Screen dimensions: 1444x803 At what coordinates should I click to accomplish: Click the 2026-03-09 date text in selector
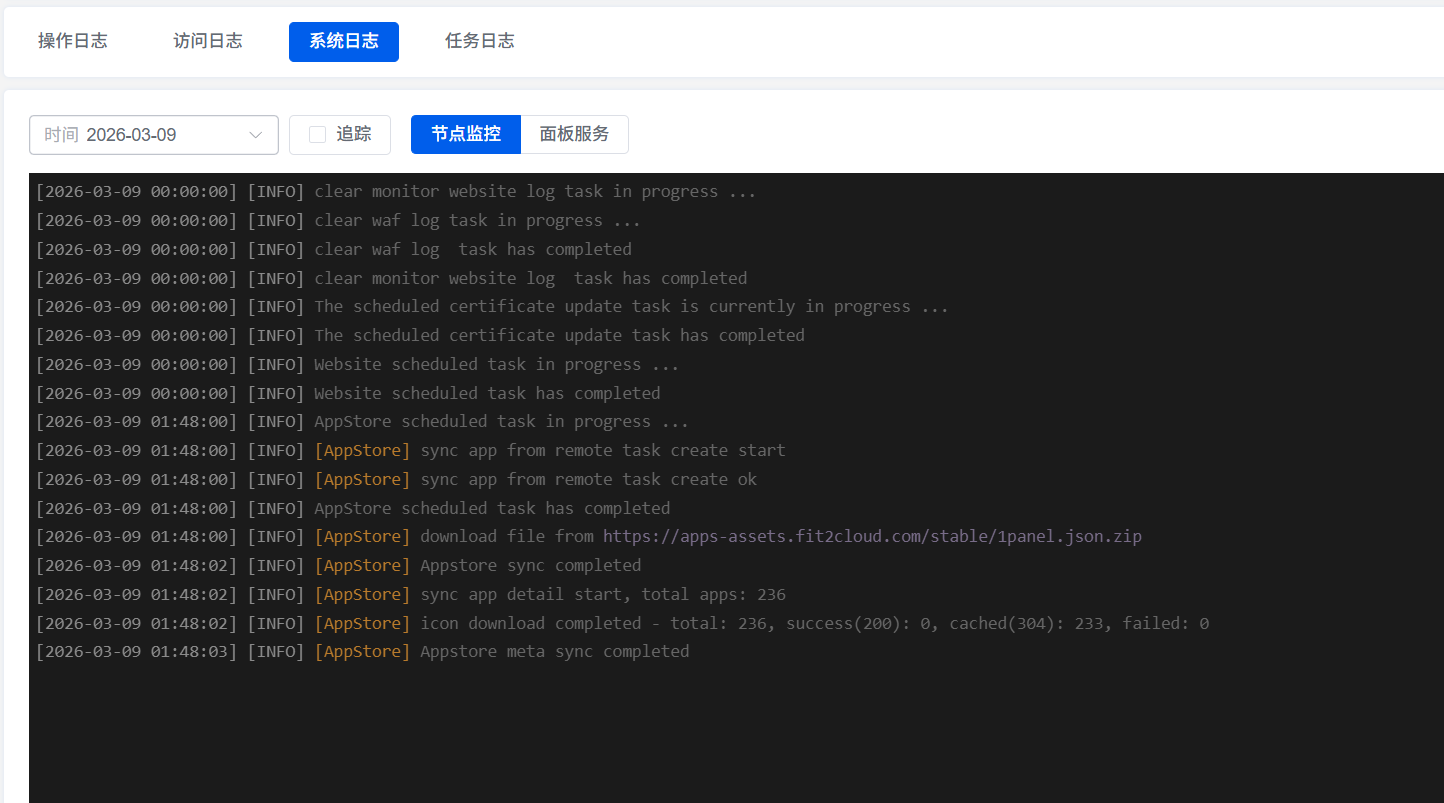[x=131, y=135]
